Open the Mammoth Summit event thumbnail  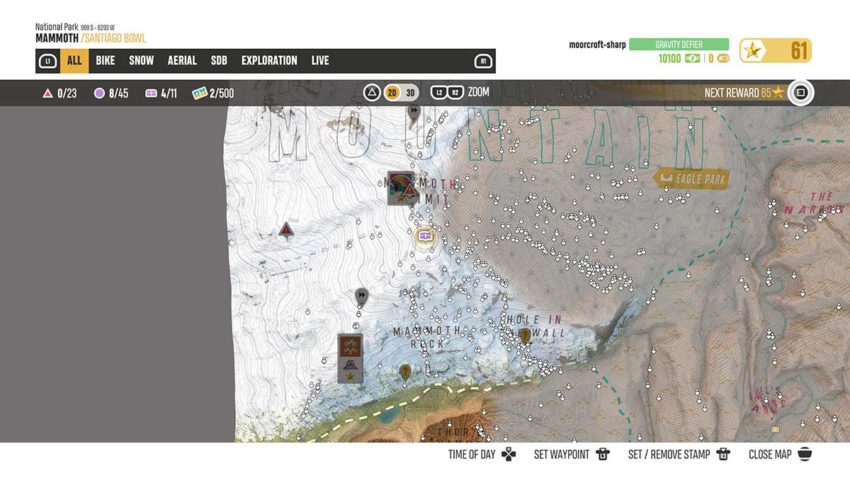[x=401, y=189]
